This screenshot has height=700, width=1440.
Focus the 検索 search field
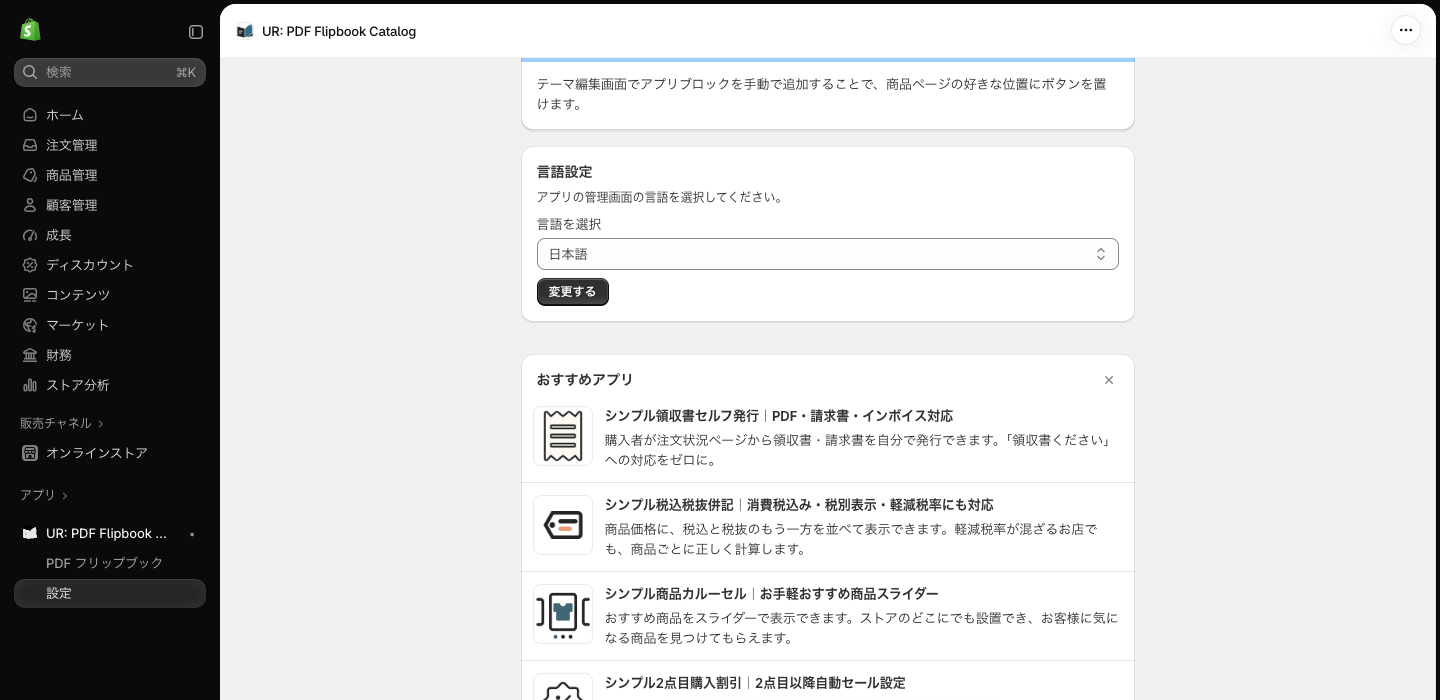pos(110,72)
